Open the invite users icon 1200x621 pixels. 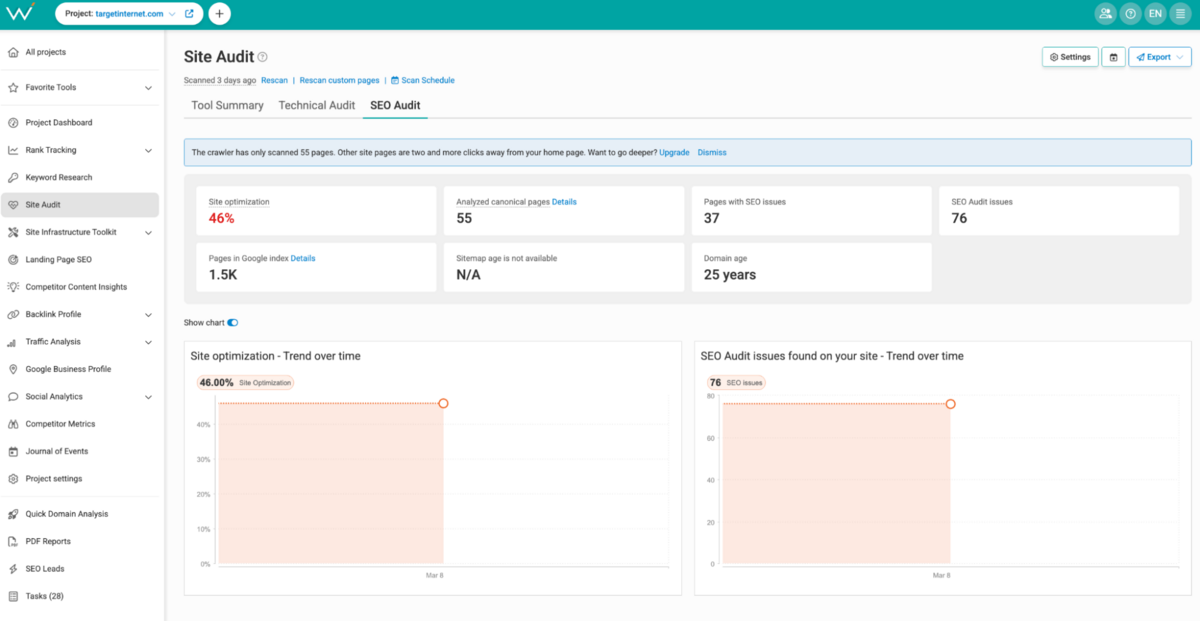tap(1105, 14)
